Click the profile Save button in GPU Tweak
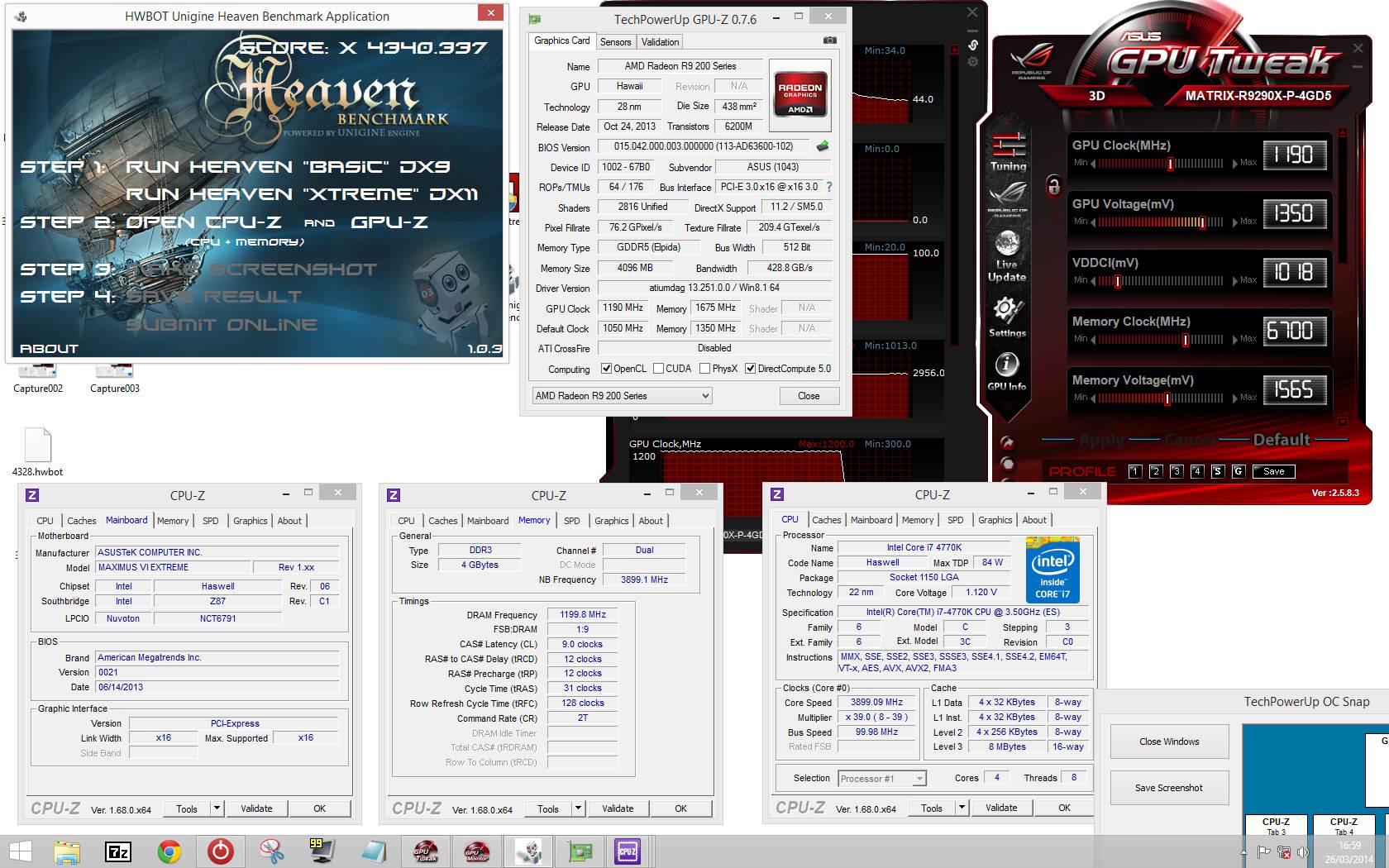This screenshot has height=868, width=1389. [x=1274, y=471]
